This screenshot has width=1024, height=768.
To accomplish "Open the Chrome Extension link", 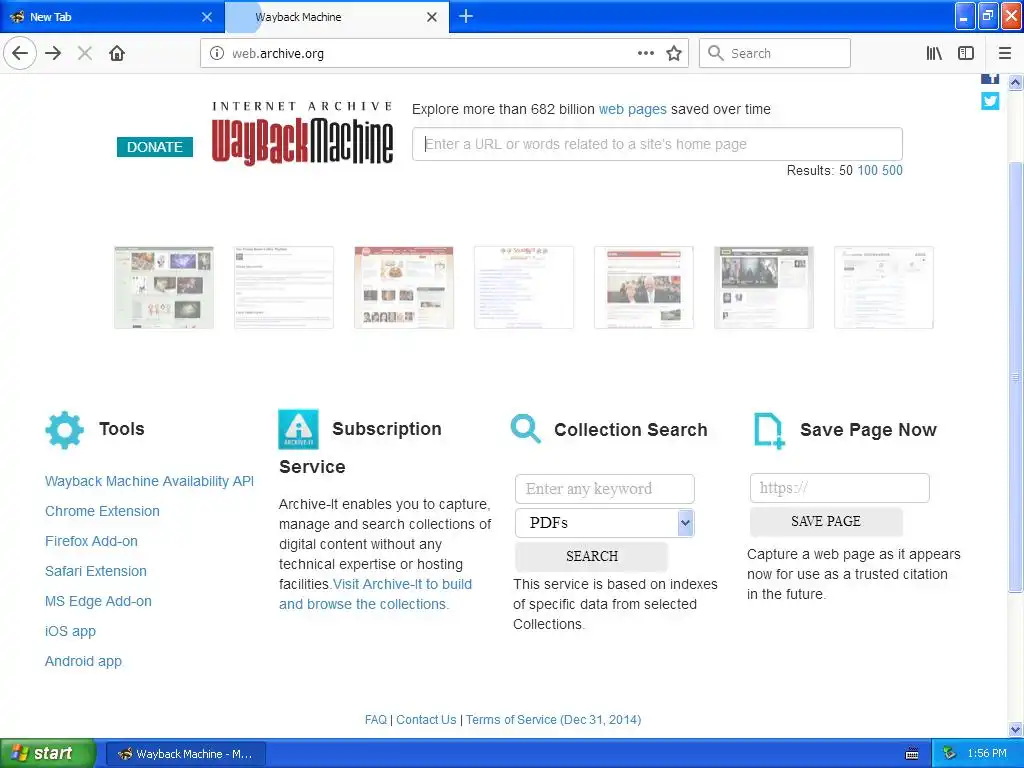I will pyautogui.click(x=102, y=511).
